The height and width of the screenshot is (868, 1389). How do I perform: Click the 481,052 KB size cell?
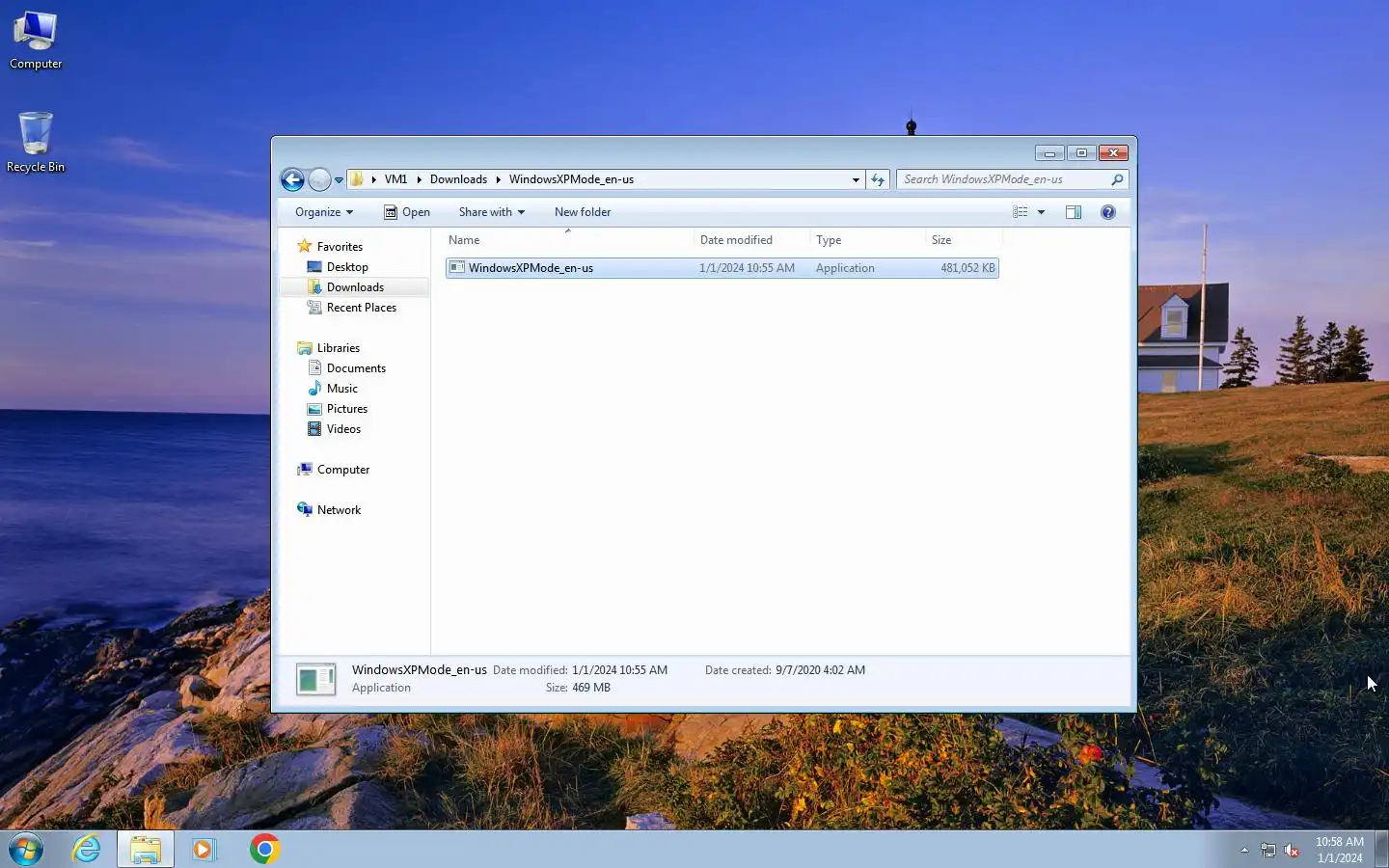(967, 268)
